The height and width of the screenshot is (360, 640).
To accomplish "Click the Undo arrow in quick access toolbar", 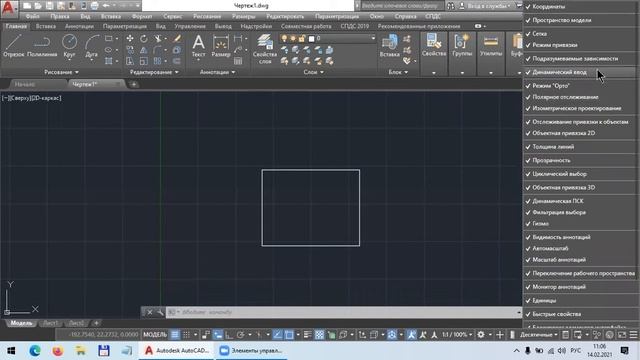I will (x=106, y=6).
